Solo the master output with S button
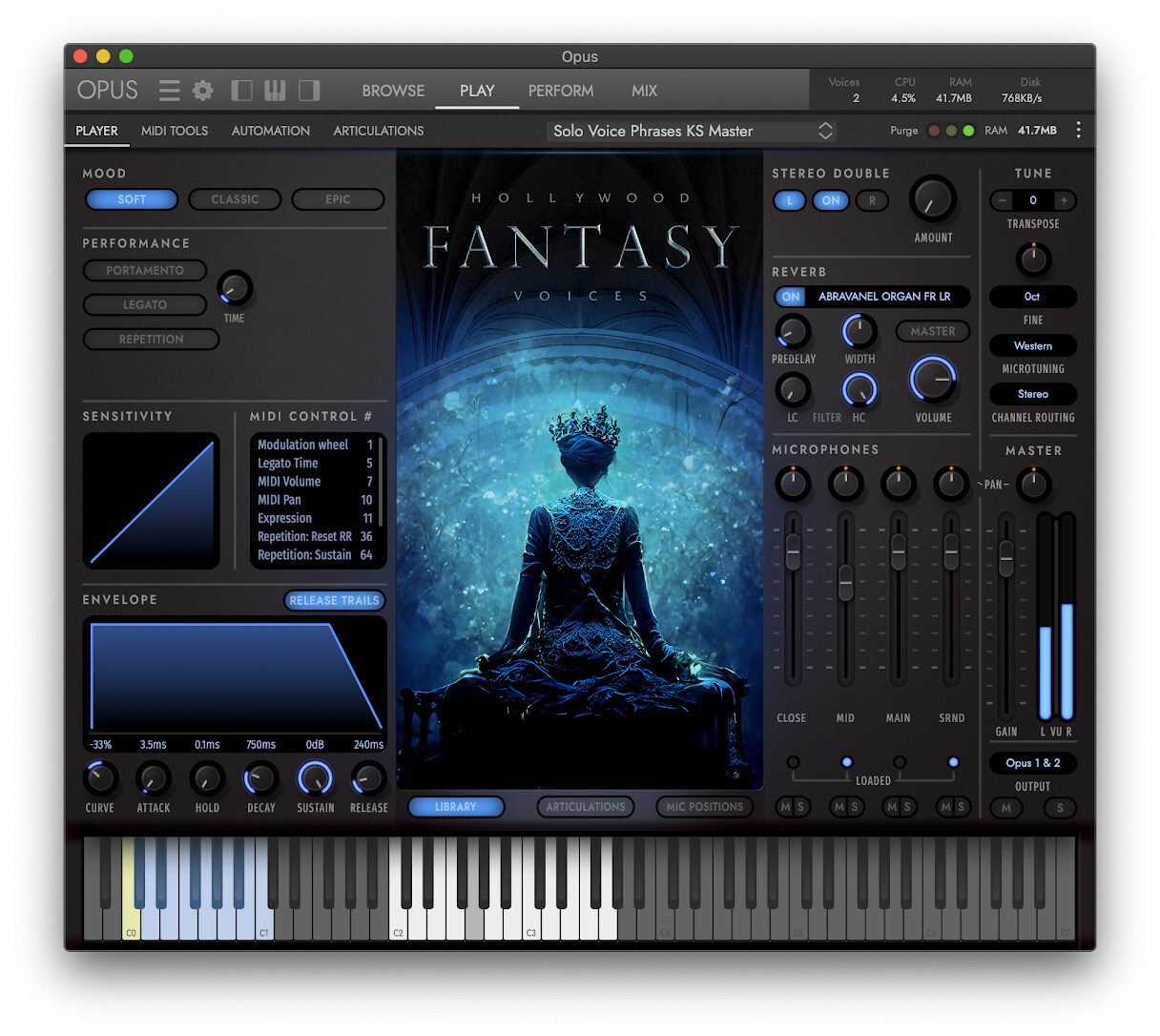The width and height of the screenshot is (1160, 1036). pyautogui.click(x=1060, y=808)
